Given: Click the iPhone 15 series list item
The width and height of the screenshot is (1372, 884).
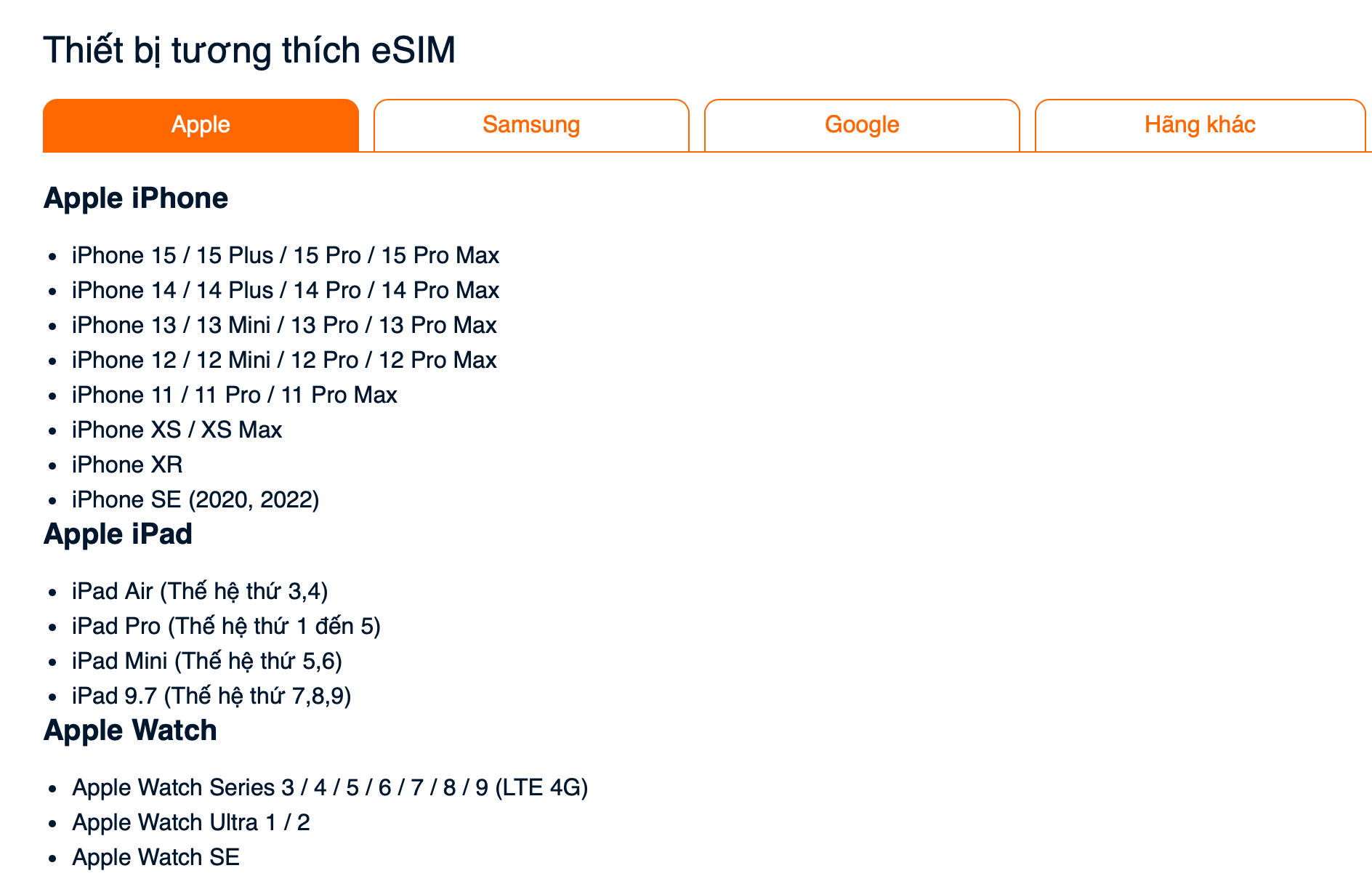Looking at the screenshot, I should pyautogui.click(x=286, y=255).
